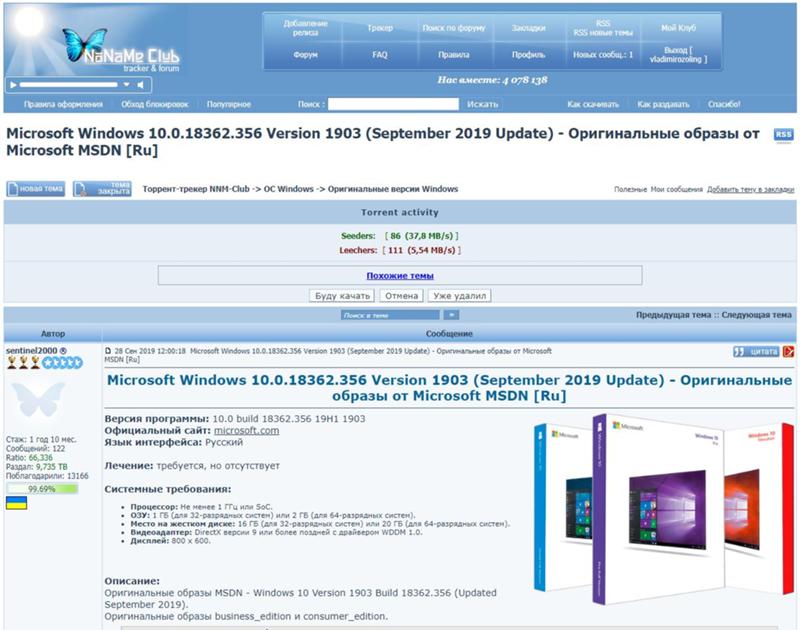Image resolution: width=800 pixels, height=630 pixels.
Task: Click the Поблагодарили: 13166 text
Action: pos(47,476)
